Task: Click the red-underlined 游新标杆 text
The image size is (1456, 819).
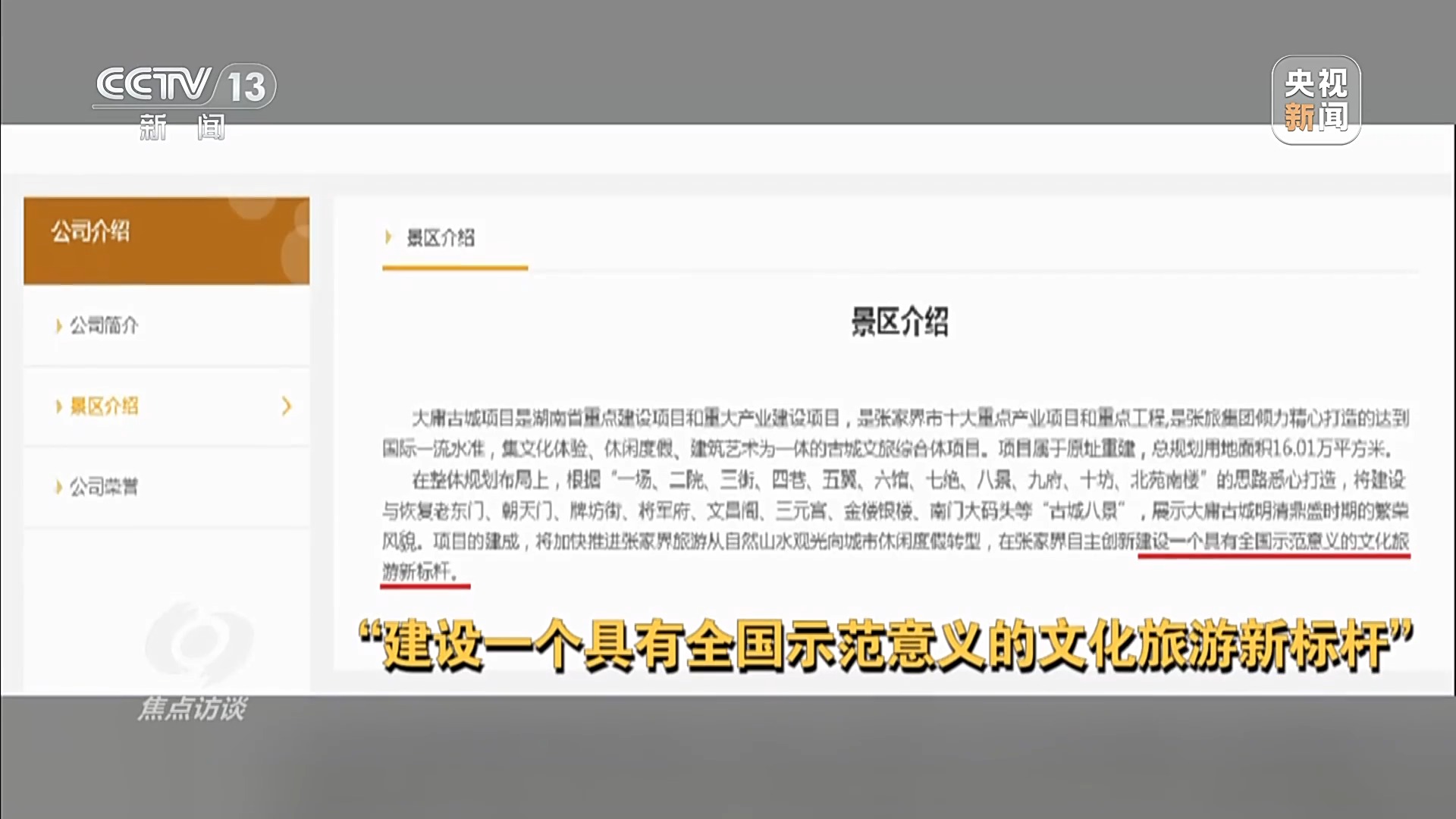Action: point(419,571)
